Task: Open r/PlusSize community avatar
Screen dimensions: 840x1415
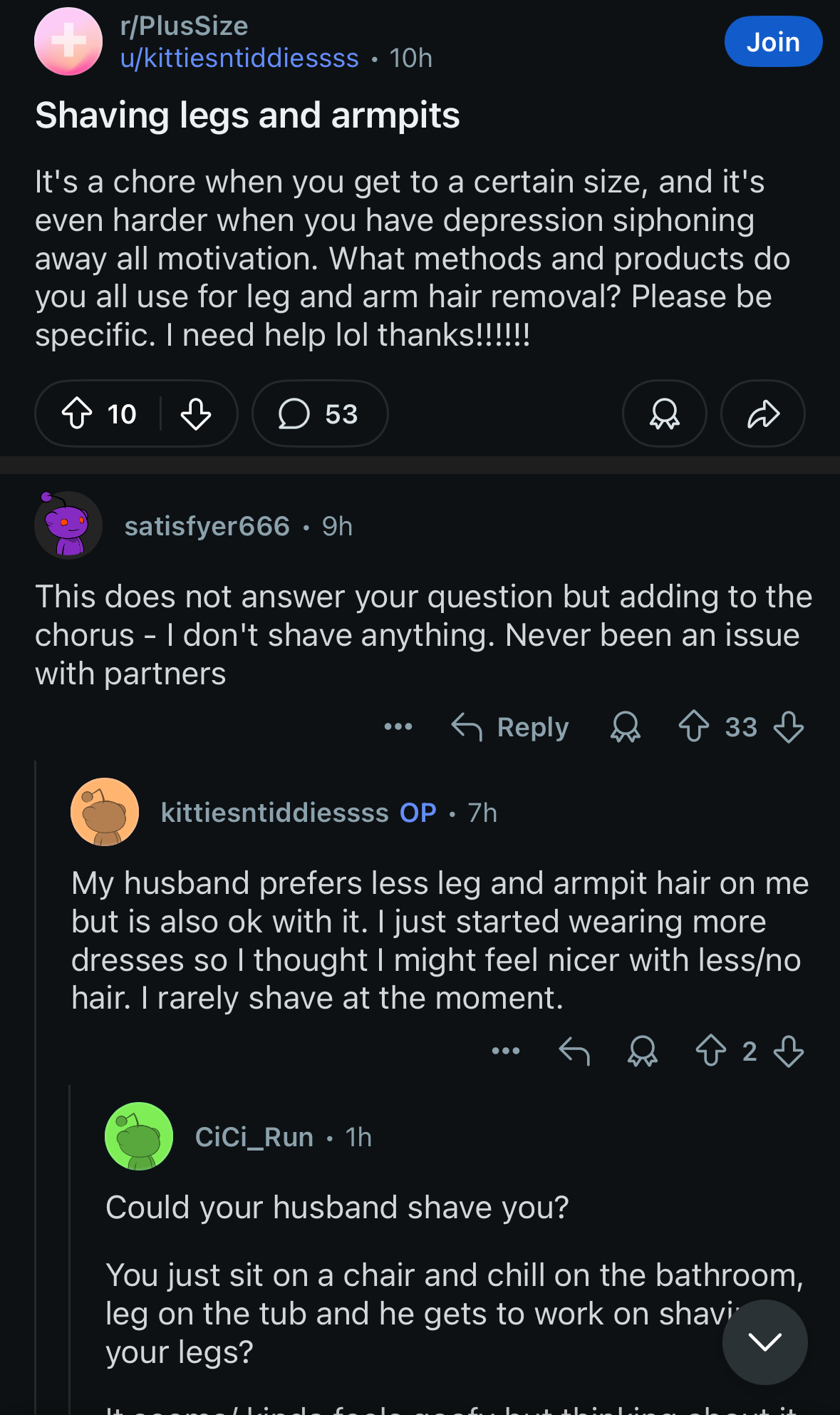Action: coord(68,42)
